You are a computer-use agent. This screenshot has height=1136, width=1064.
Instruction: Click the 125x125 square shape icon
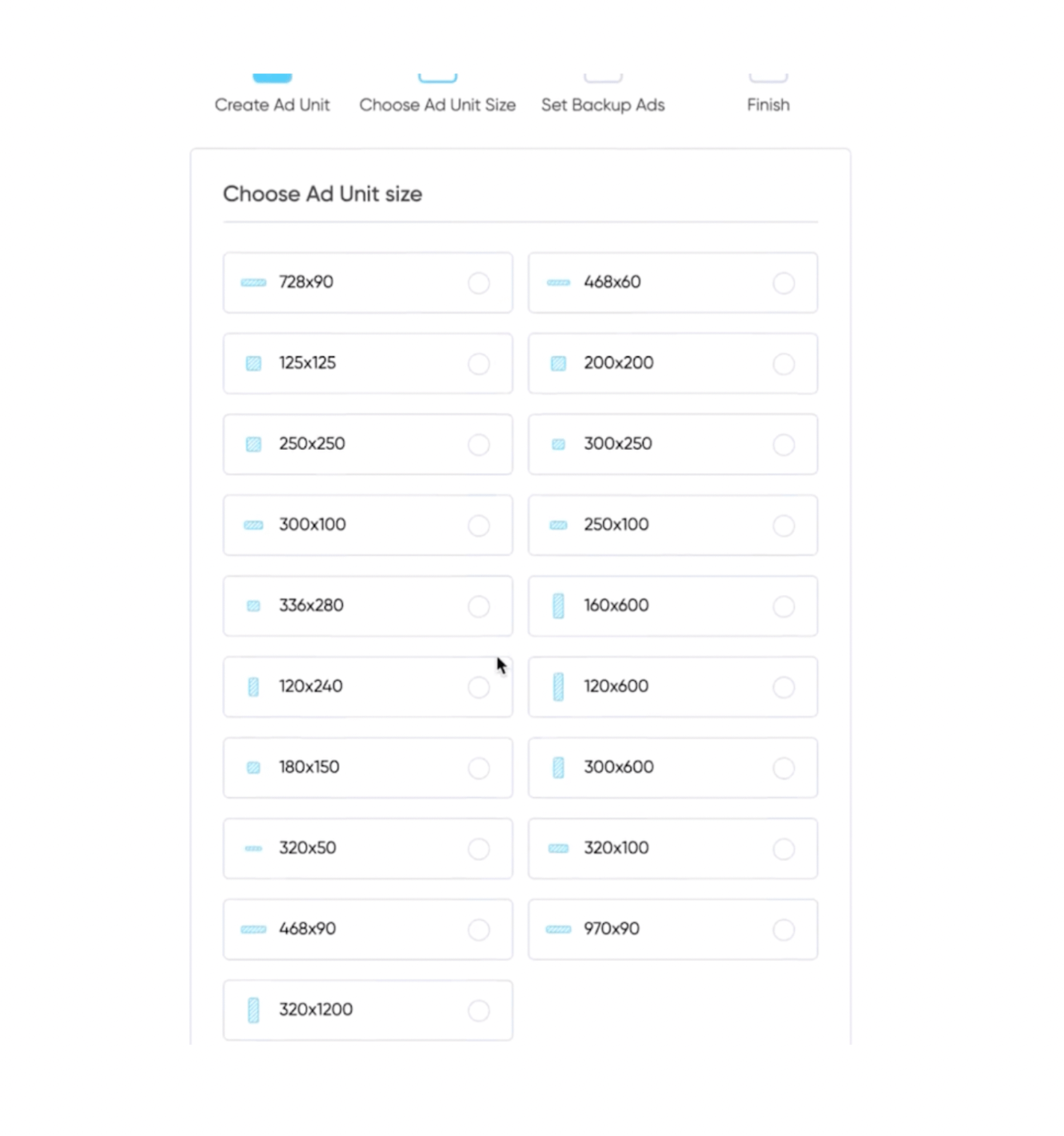(x=253, y=364)
